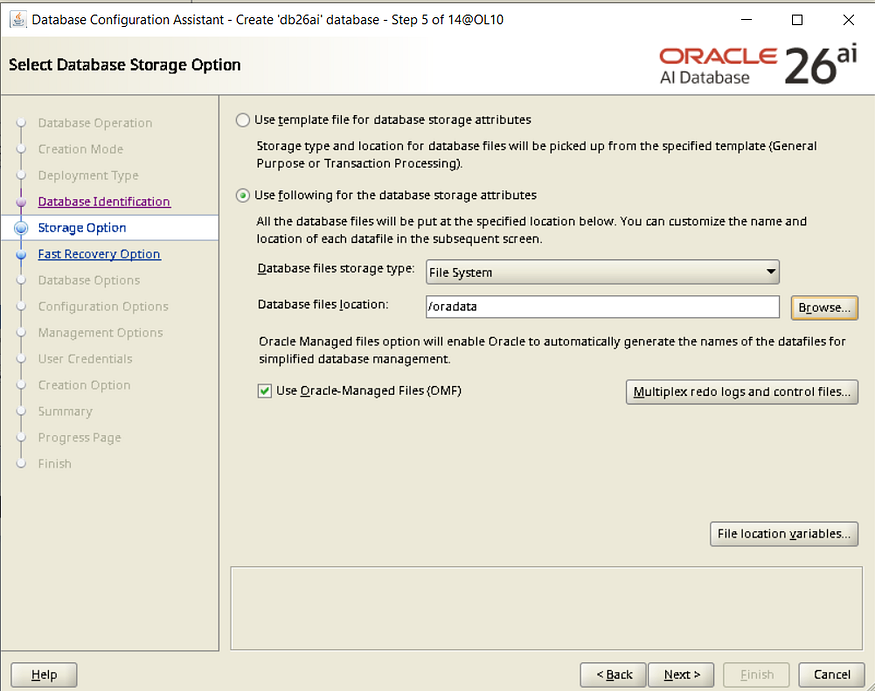The height and width of the screenshot is (691, 875).
Task: Click the Help button
Action: coord(44,675)
